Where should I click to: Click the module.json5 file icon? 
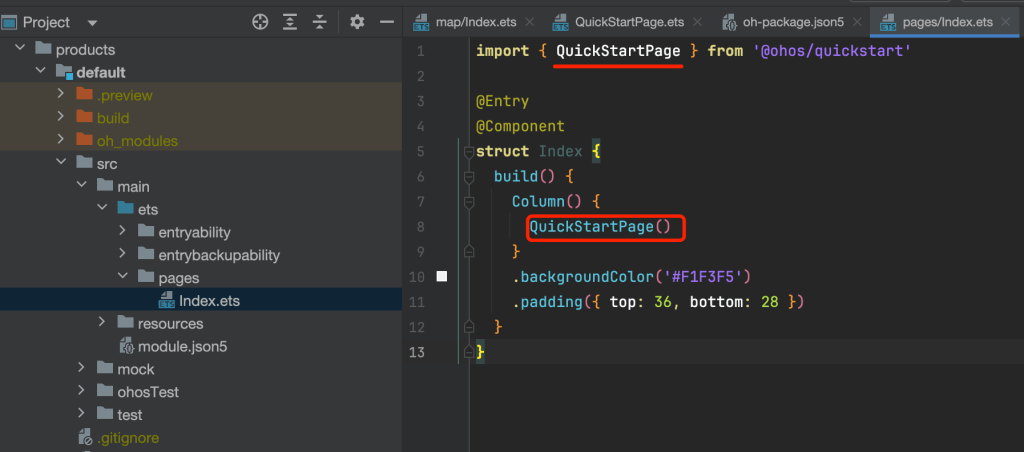[x=127, y=346]
